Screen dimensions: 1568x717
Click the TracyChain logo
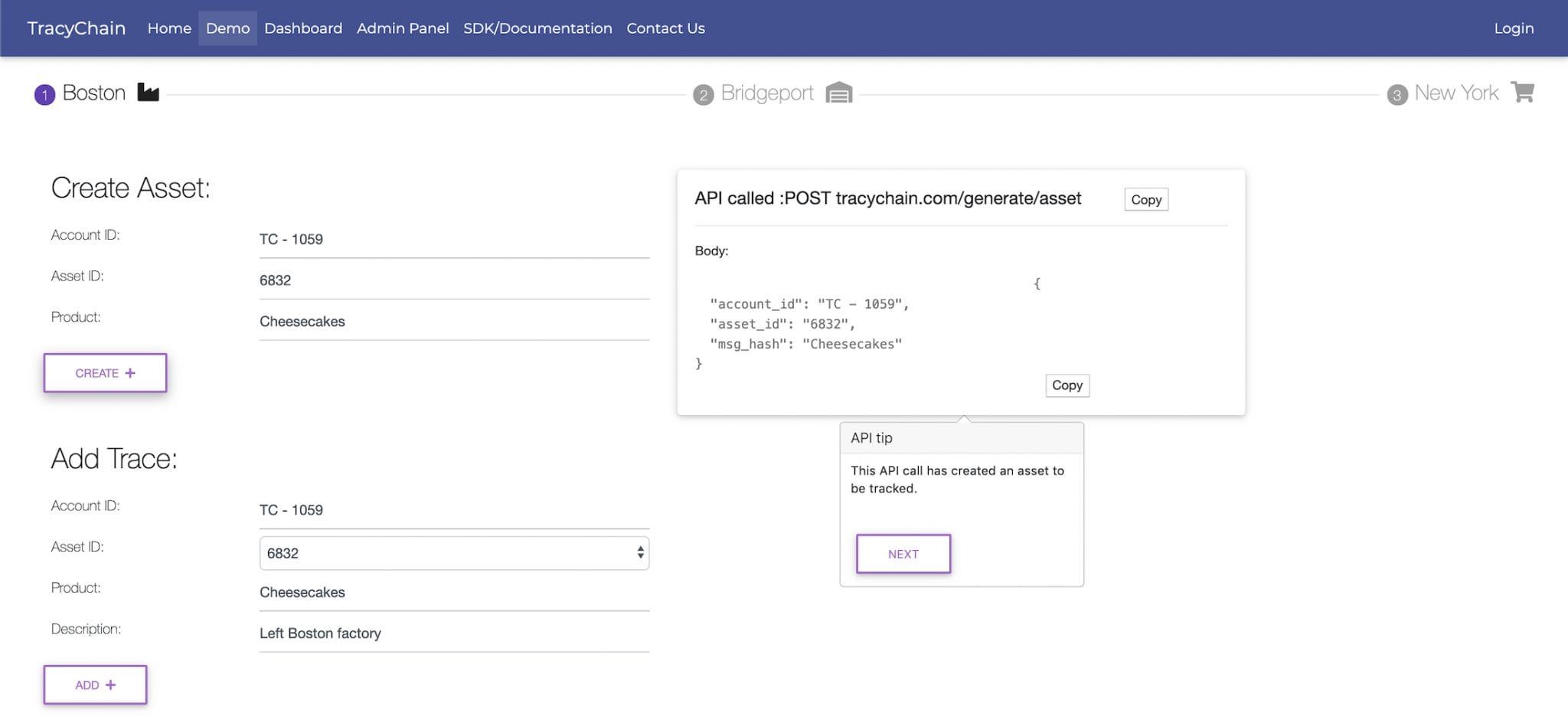tap(76, 28)
